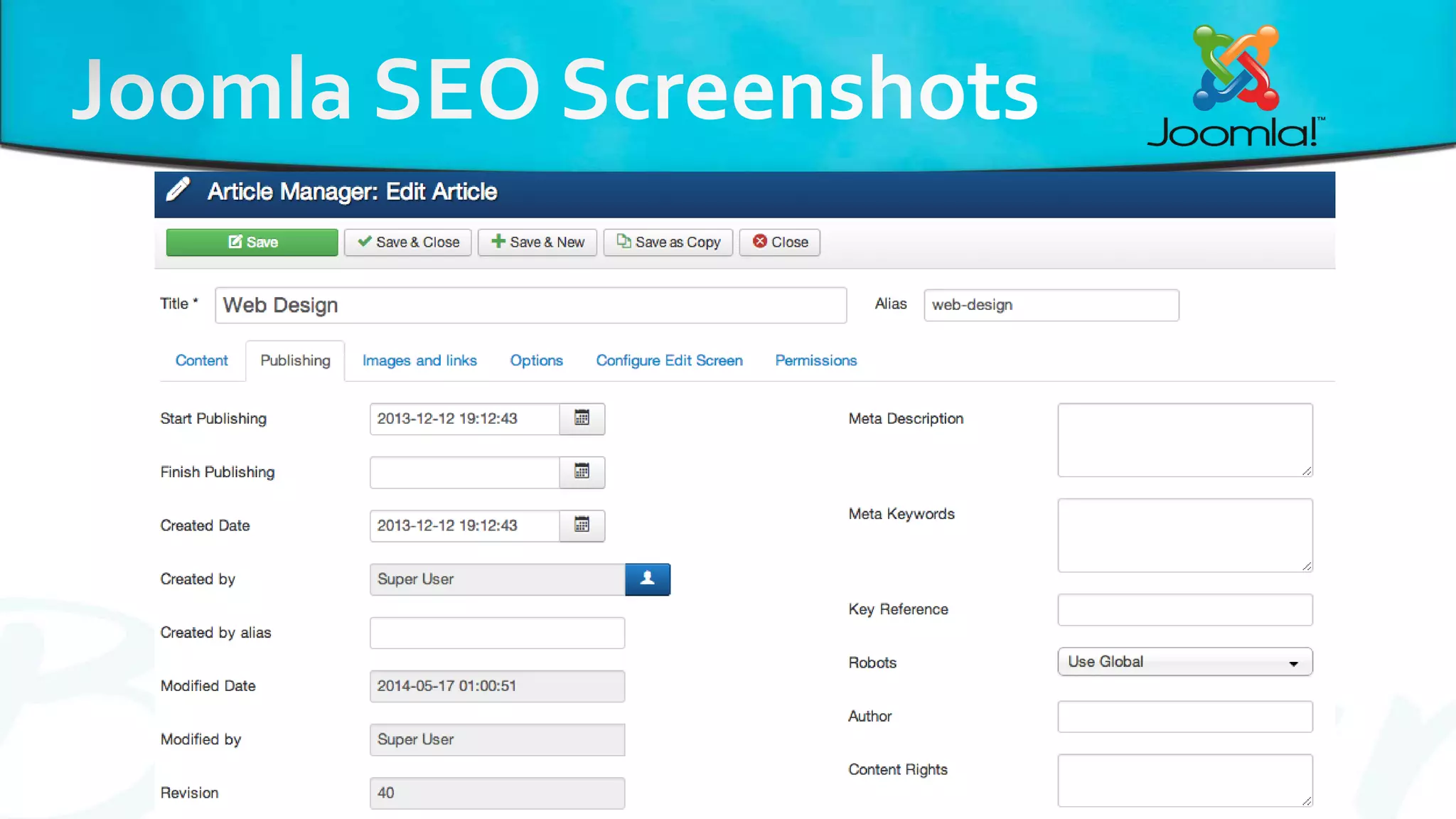Click Save as Copy button
This screenshot has width=1456, height=819.
pos(668,242)
